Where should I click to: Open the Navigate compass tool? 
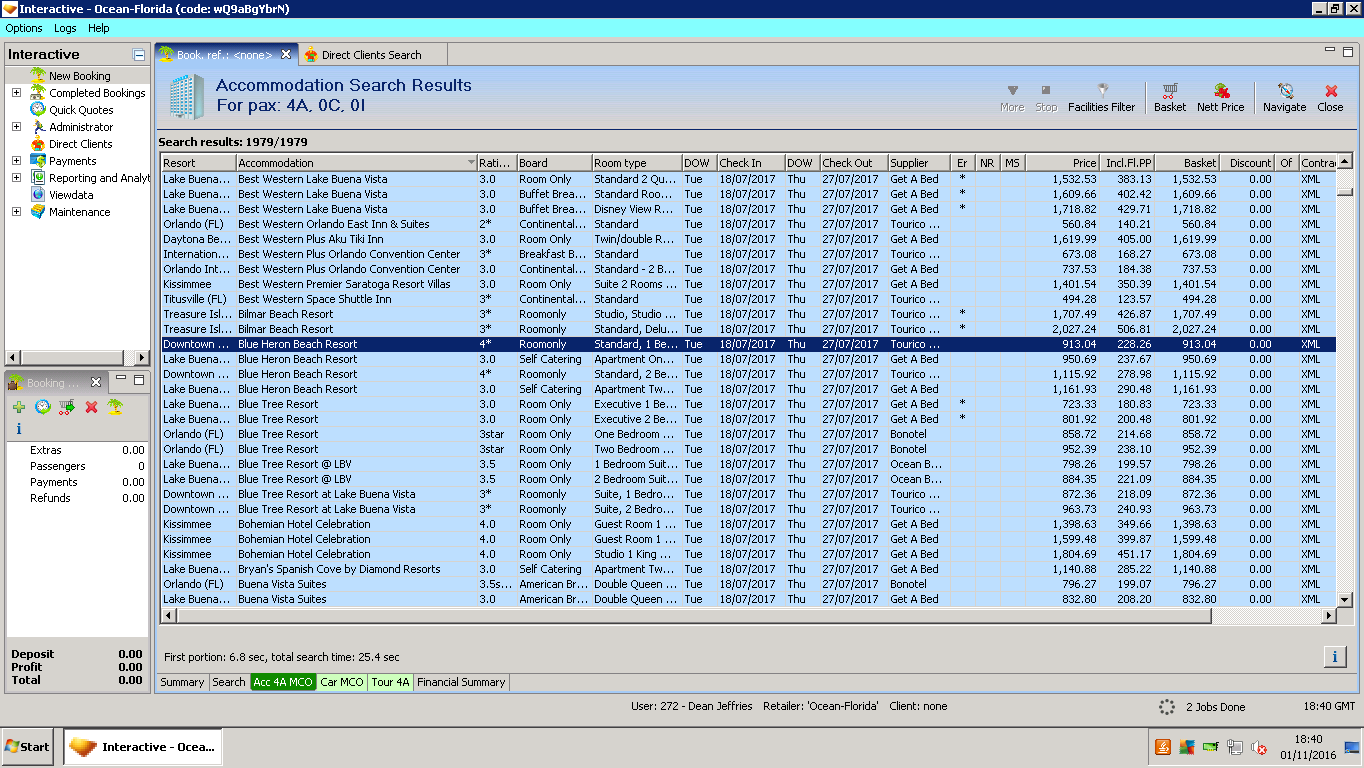click(x=1284, y=91)
